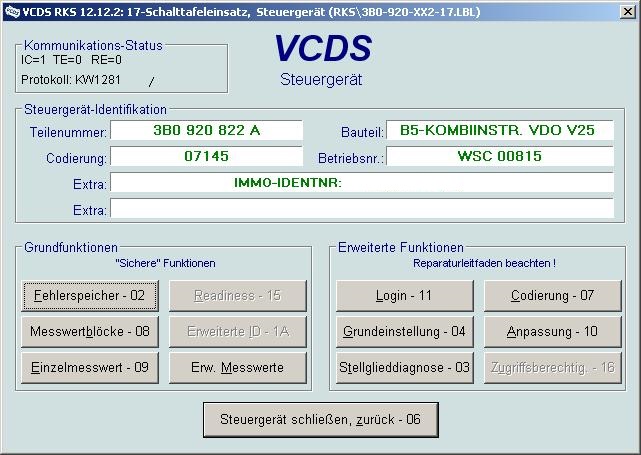Click the large VCDS logo heading
The width and height of the screenshot is (641, 455).
click(x=323, y=48)
